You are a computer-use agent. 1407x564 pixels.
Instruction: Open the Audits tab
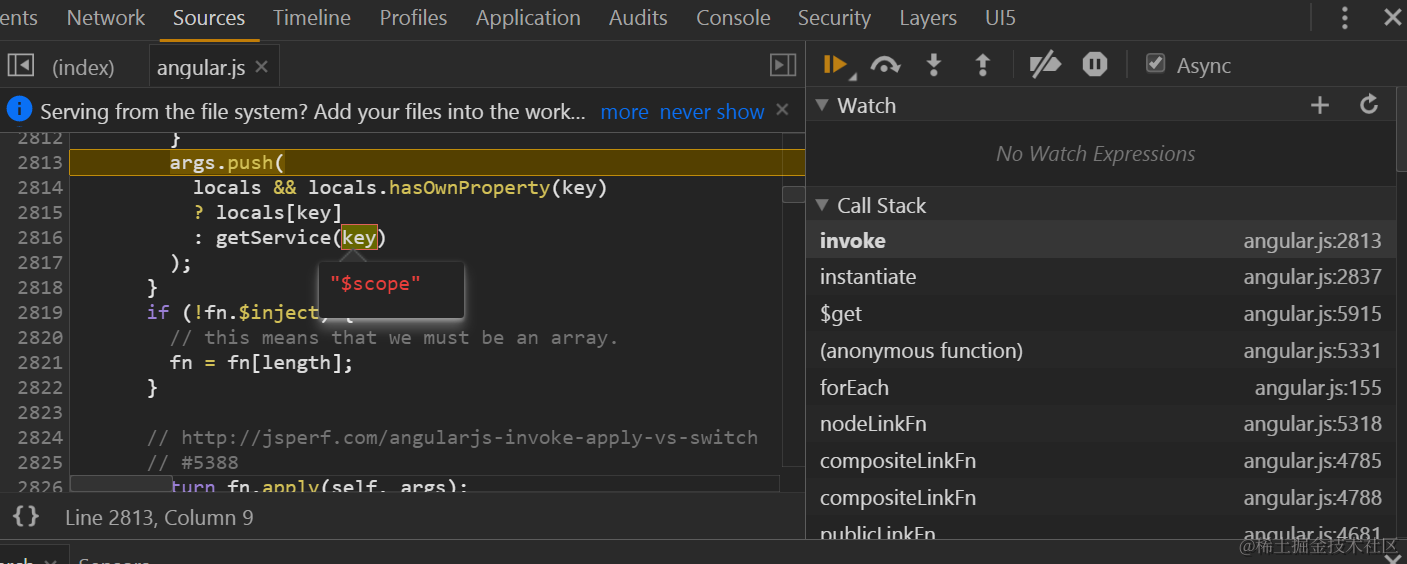638,18
